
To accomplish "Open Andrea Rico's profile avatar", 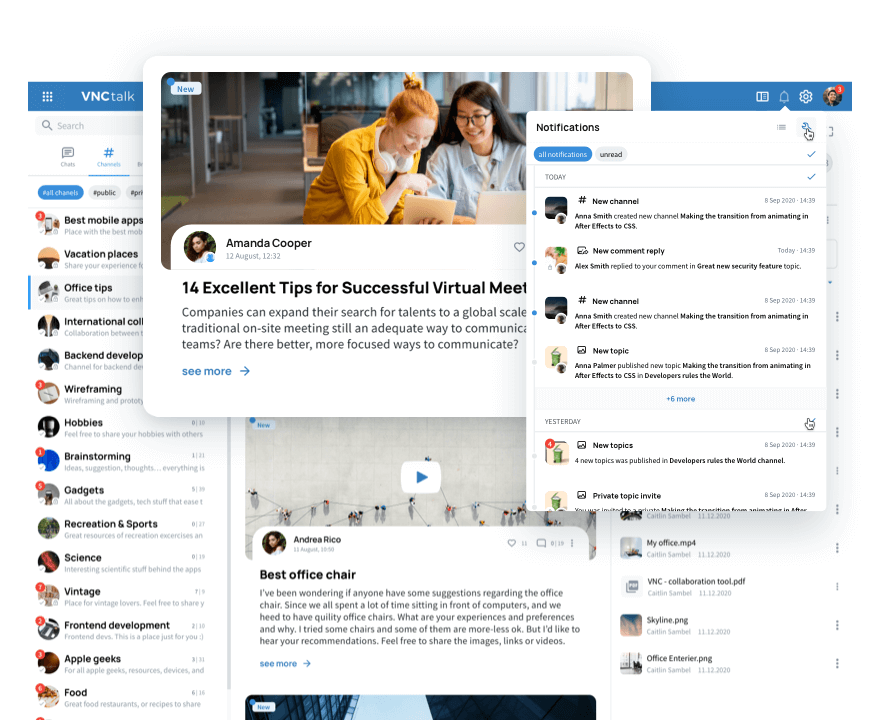I will (x=274, y=543).
